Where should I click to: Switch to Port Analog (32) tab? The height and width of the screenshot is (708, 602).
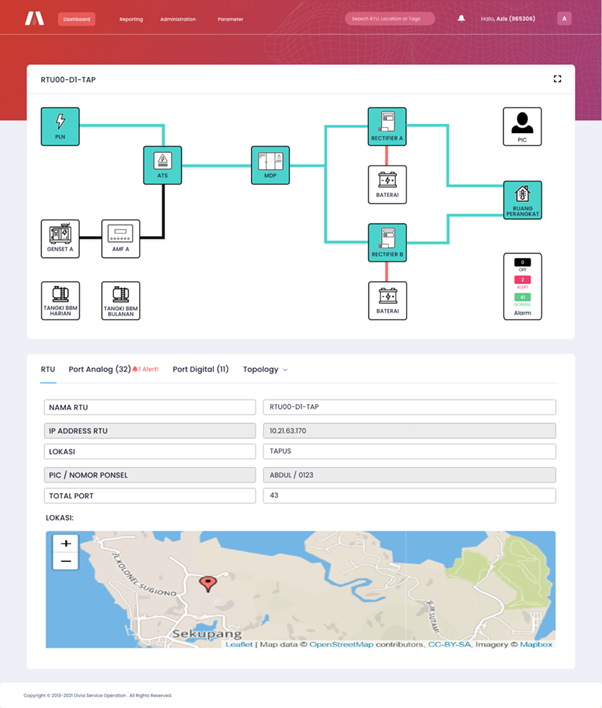tap(100, 370)
